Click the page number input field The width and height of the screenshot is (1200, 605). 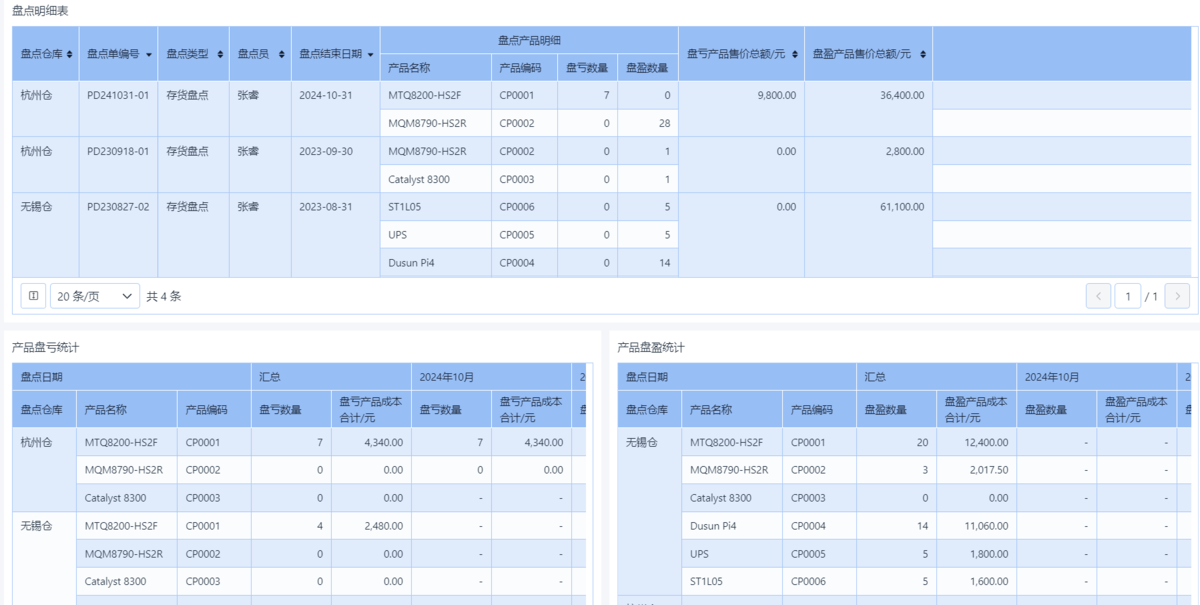point(1127,296)
